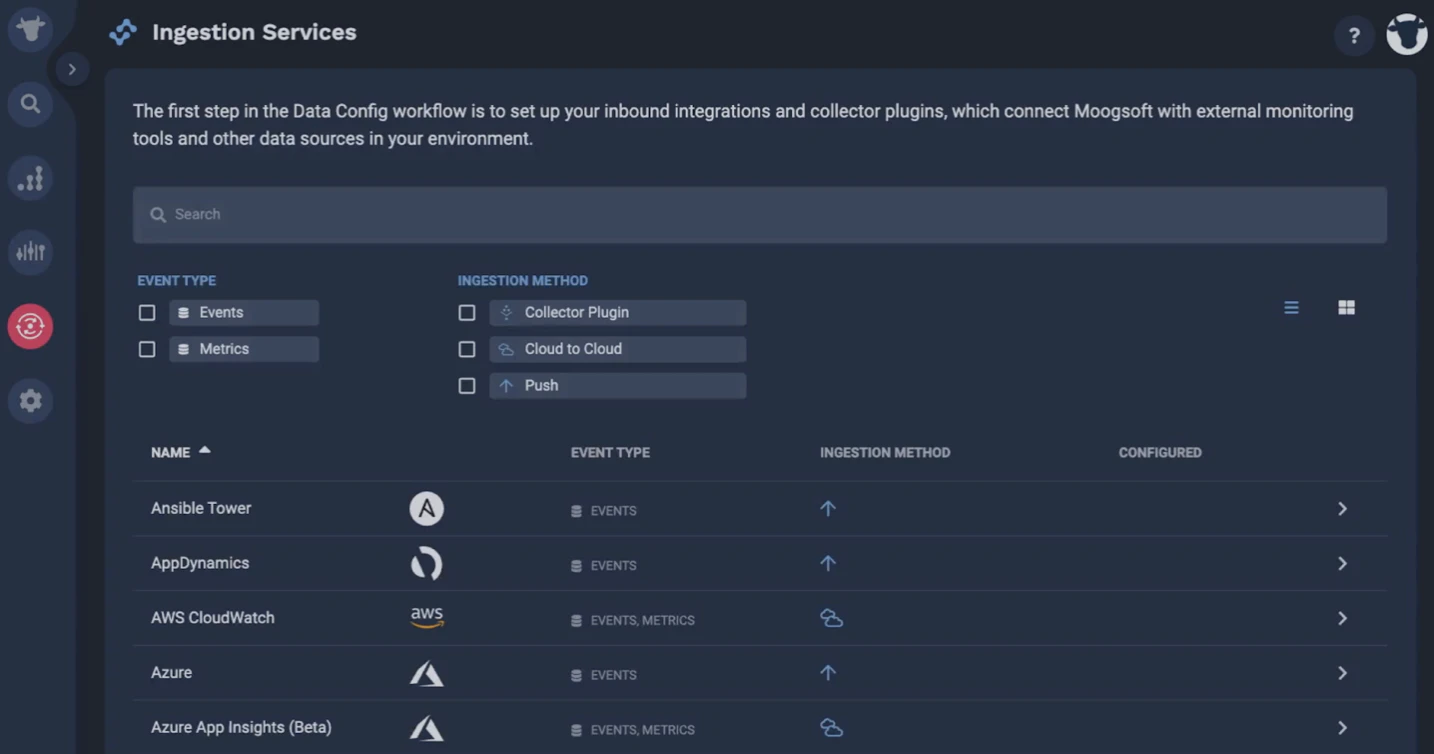1434x754 pixels.
Task: Open the user profile avatar
Action: pos(1406,35)
